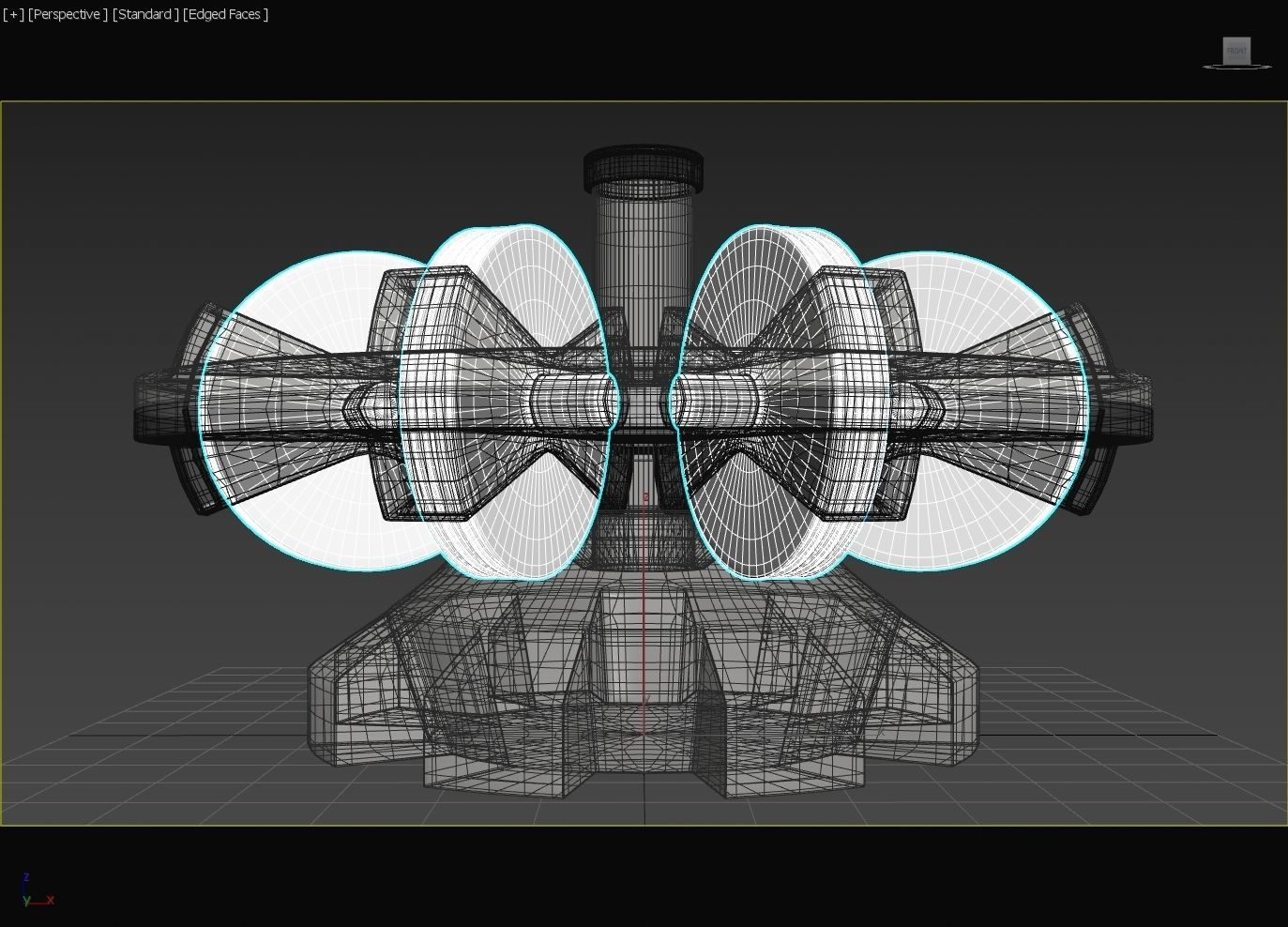Click the ViewCube compass ring
The image size is (1288, 927).
click(1236, 67)
